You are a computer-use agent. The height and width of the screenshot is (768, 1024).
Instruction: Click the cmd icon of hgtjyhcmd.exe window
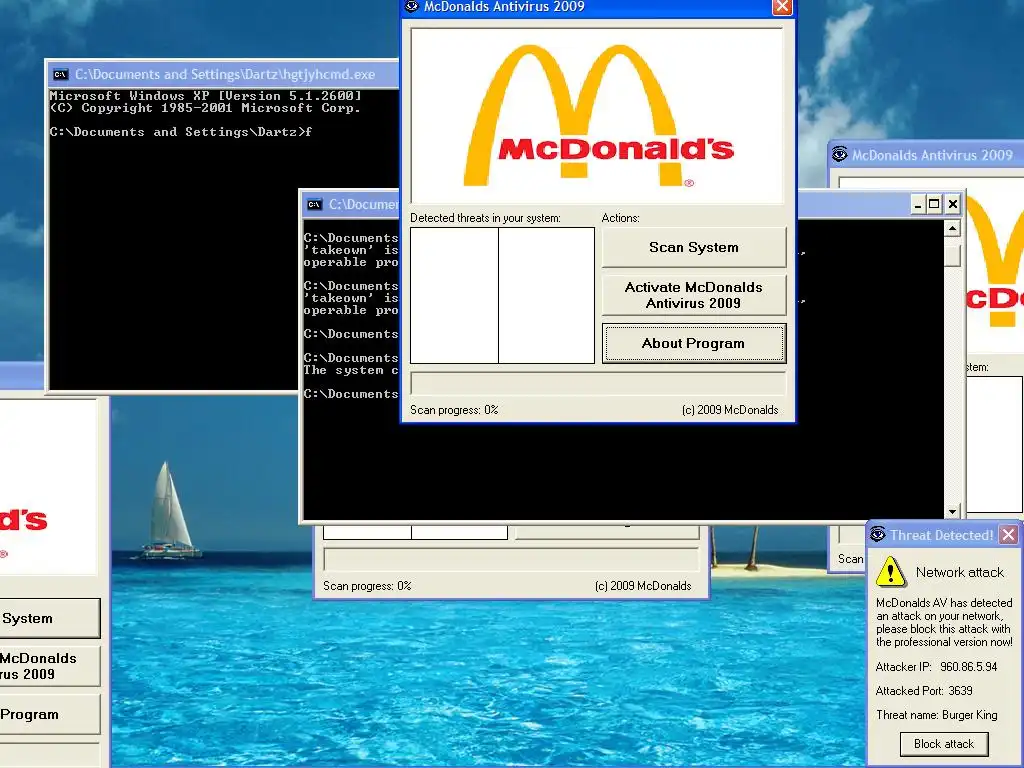pyautogui.click(x=61, y=74)
